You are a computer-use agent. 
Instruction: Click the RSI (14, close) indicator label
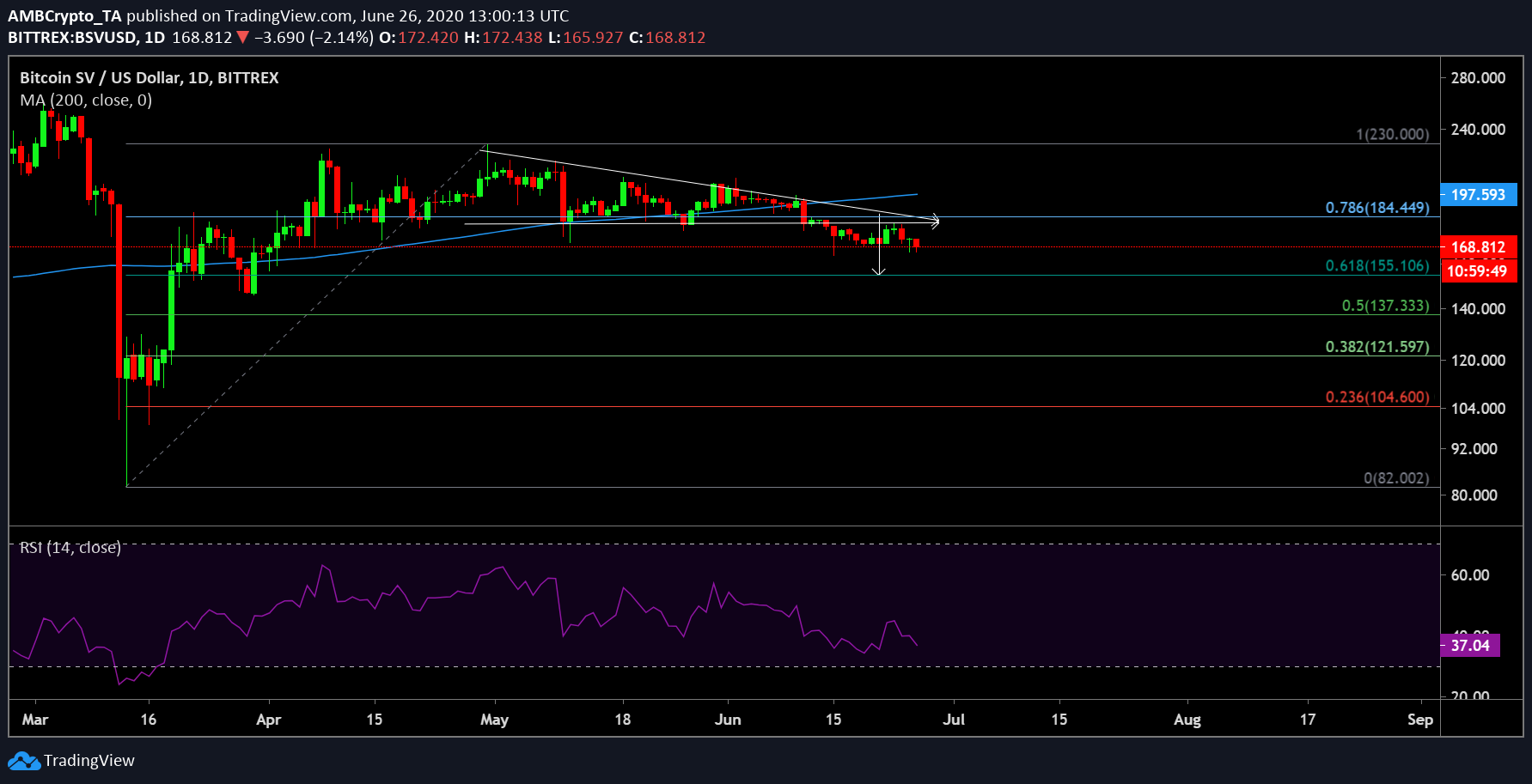(x=70, y=547)
